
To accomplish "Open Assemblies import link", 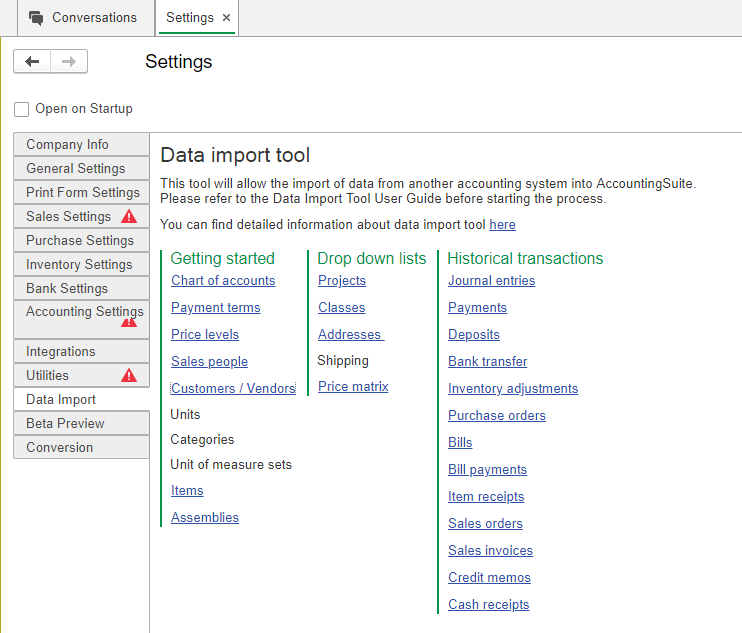I will (205, 518).
